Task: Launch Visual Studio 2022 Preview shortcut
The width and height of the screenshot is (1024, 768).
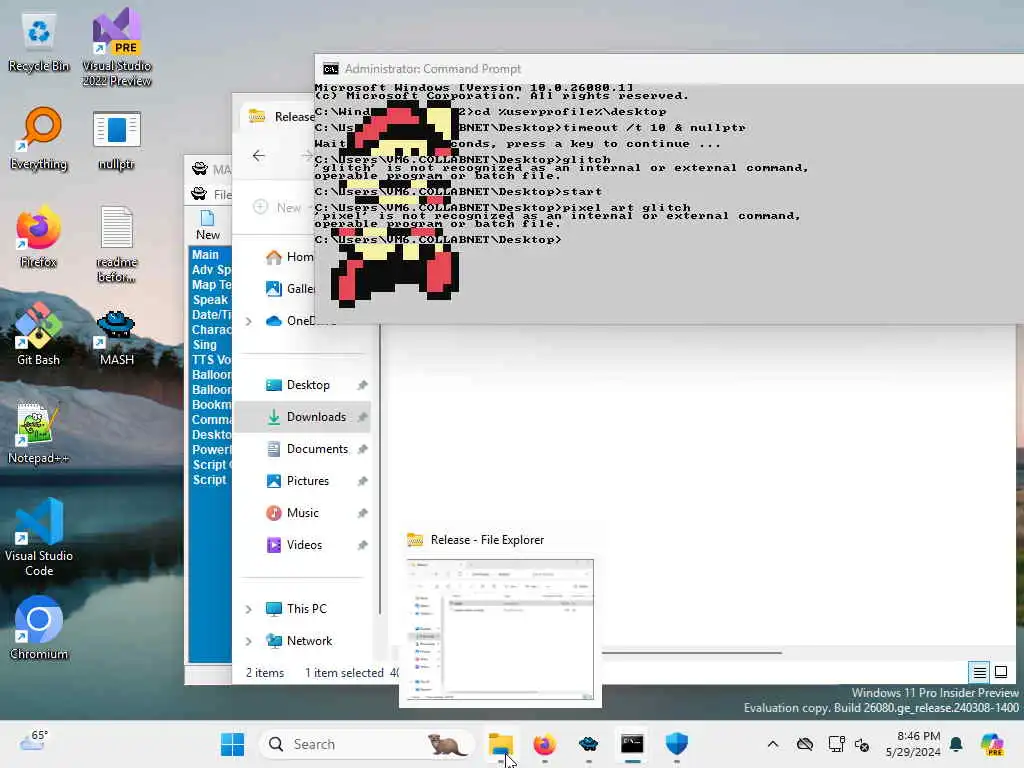Action: (x=117, y=47)
